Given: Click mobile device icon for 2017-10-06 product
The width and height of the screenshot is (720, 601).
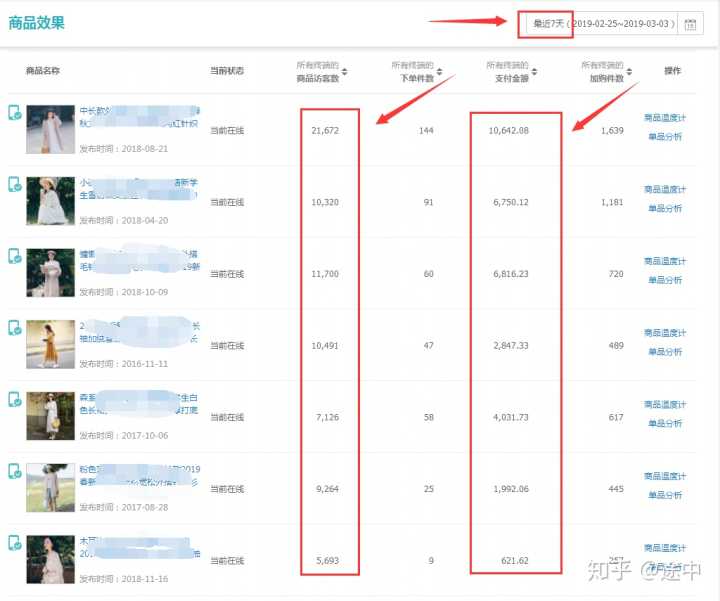Looking at the screenshot, I should 15,400.
